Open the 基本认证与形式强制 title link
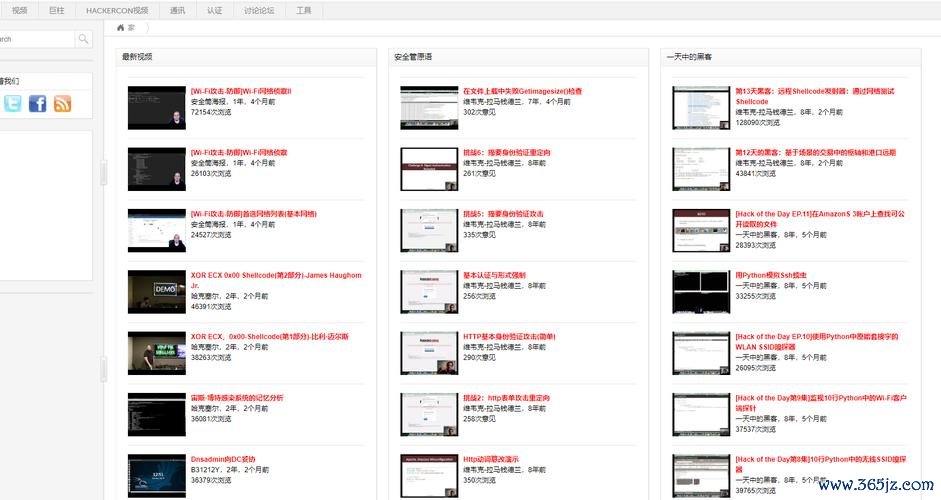Viewport: 941px width, 500px height. [495, 275]
